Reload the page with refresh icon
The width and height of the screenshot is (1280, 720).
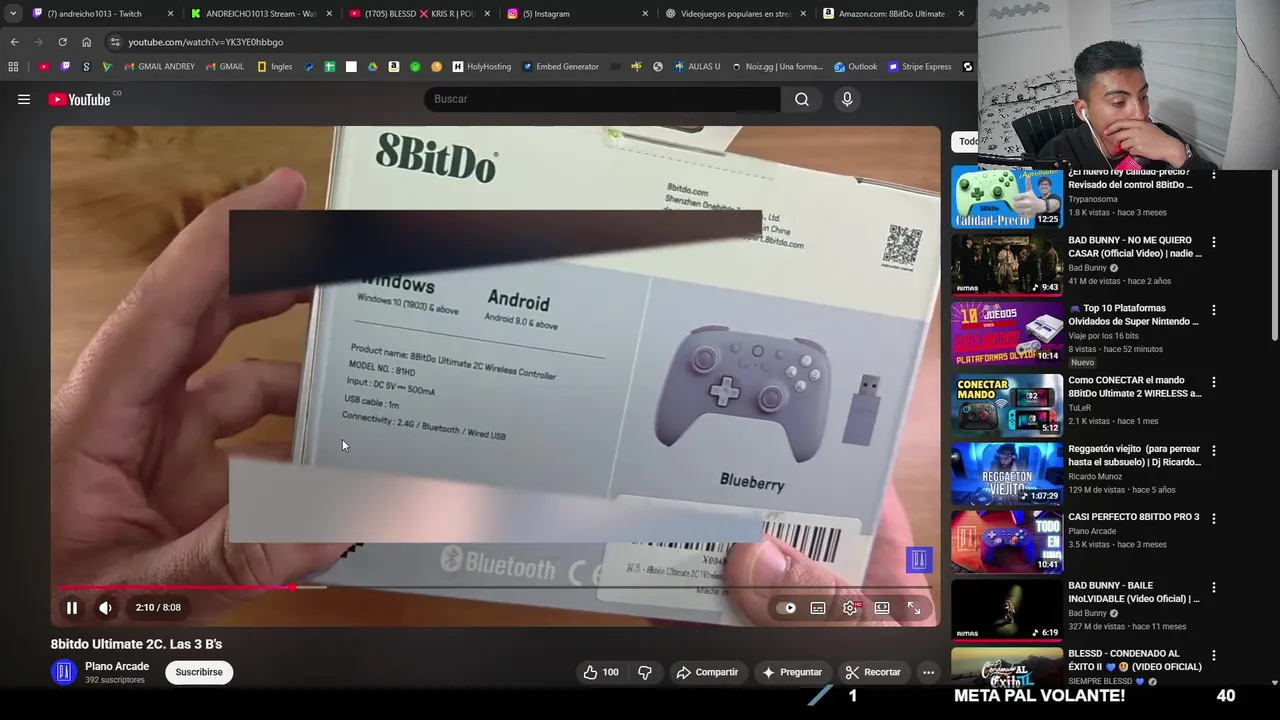pyautogui.click(x=62, y=42)
